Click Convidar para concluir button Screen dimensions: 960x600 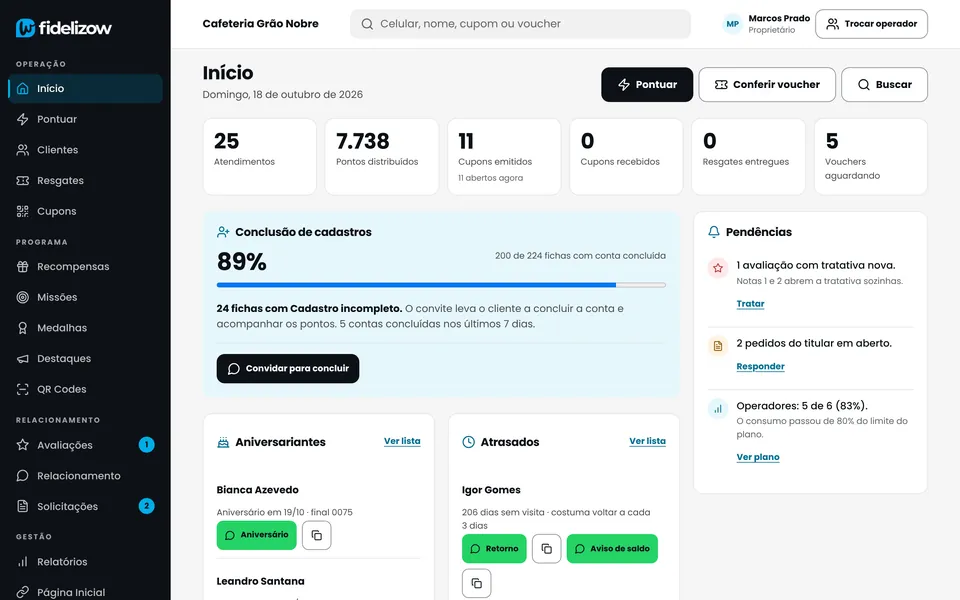click(x=288, y=369)
